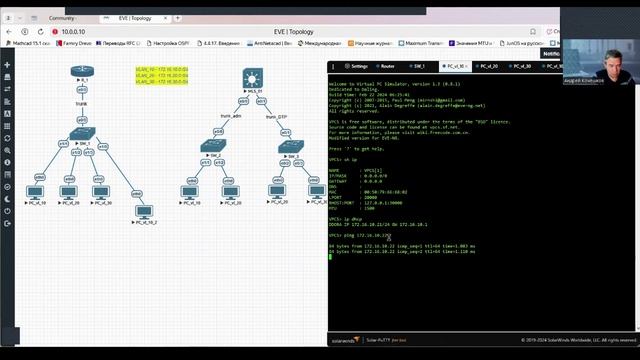Select switch SW_1 node icon
This screenshot has height=360, width=640.
[x=82, y=133]
